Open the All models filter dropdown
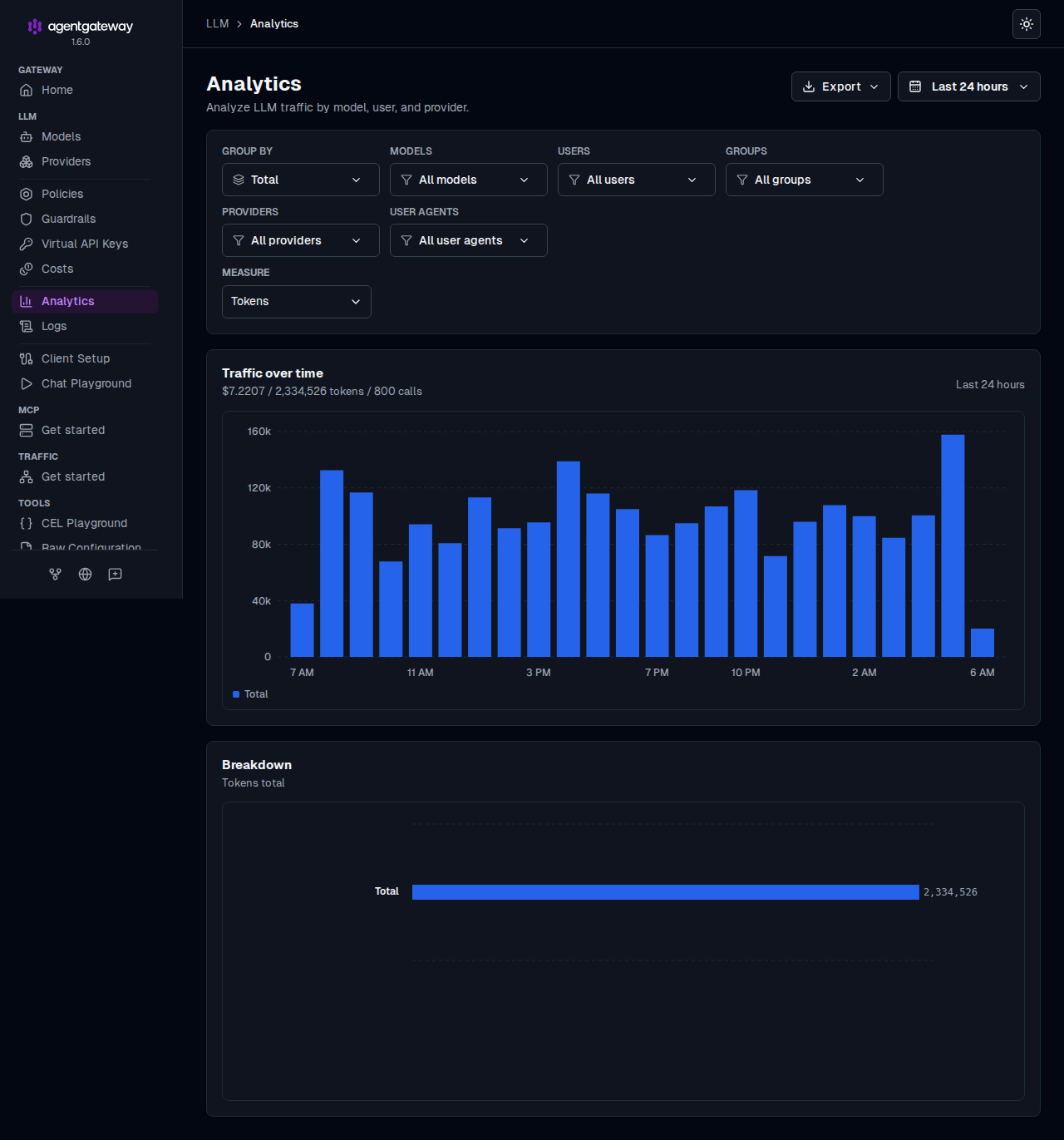1064x1140 pixels. tap(469, 180)
